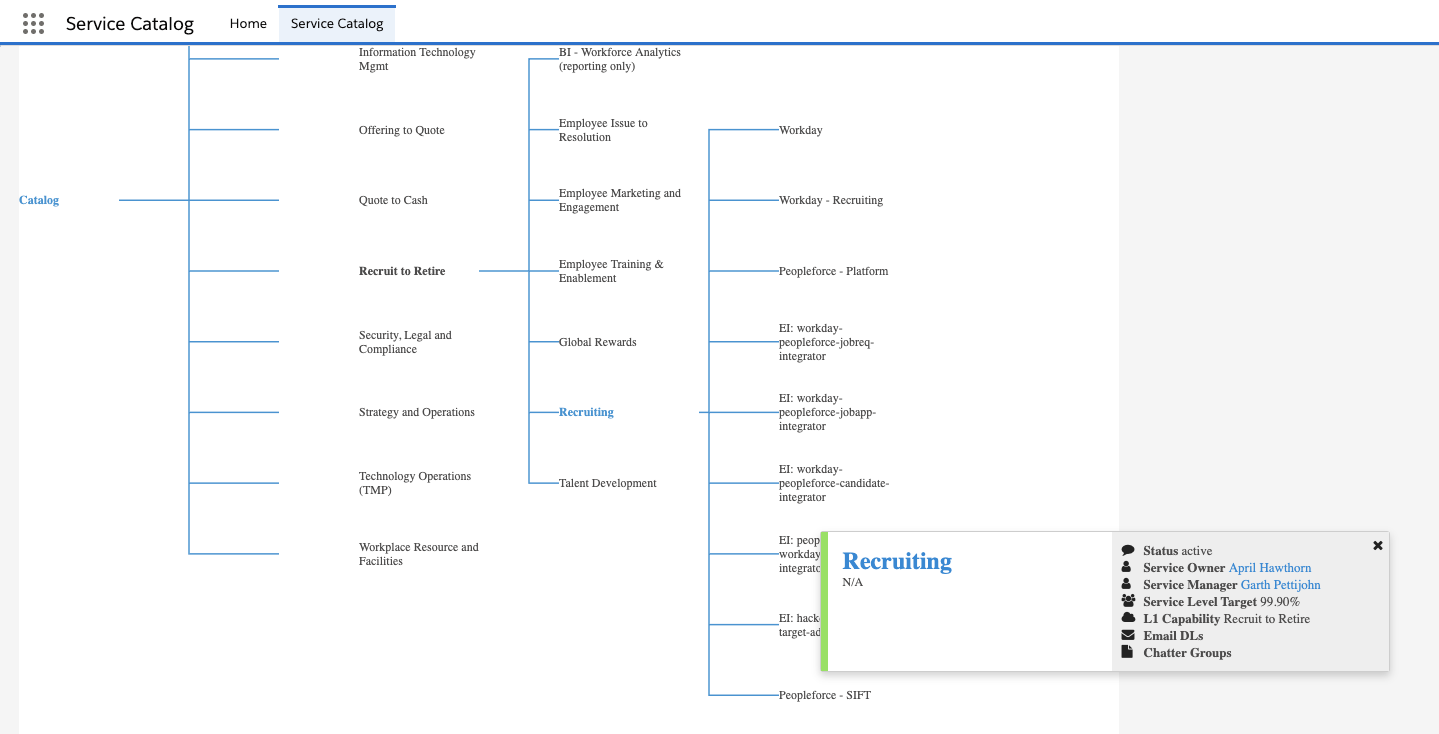Click the Status active text

[1178, 551]
